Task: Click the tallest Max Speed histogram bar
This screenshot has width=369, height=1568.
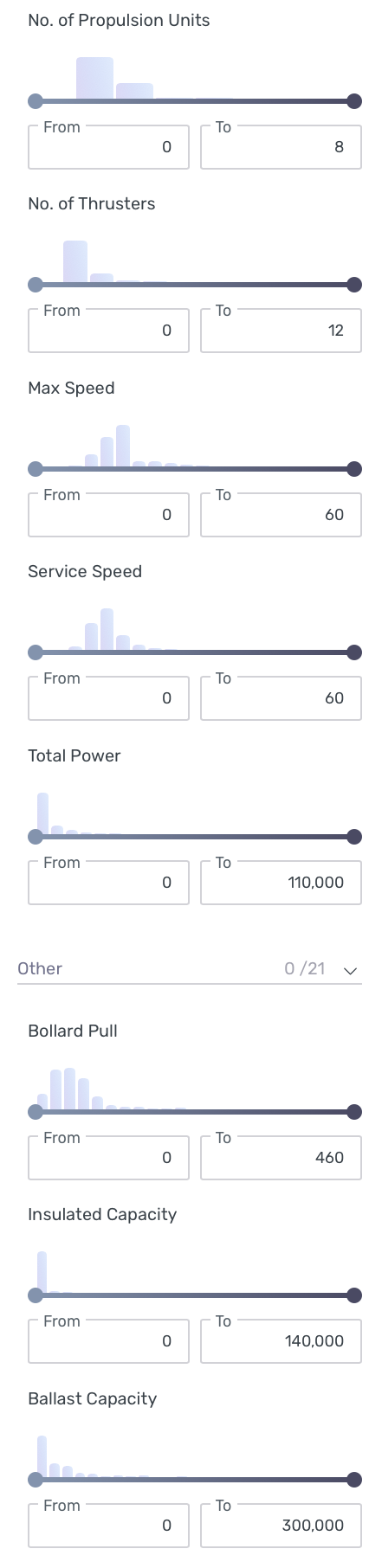Action: [x=123, y=447]
